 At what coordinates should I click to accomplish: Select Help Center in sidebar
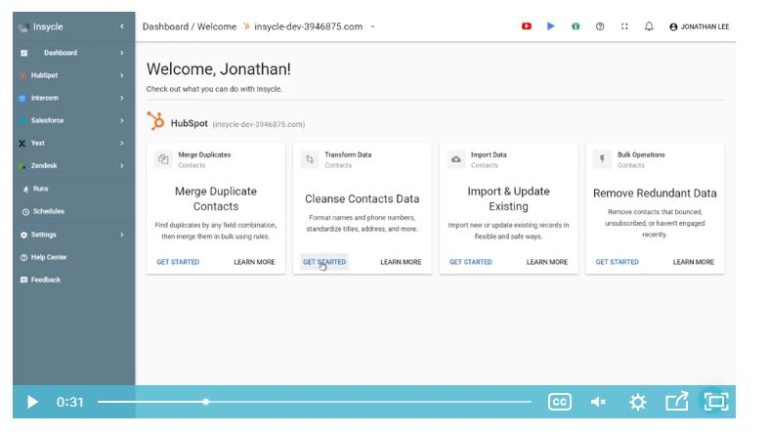pyautogui.click(x=49, y=257)
